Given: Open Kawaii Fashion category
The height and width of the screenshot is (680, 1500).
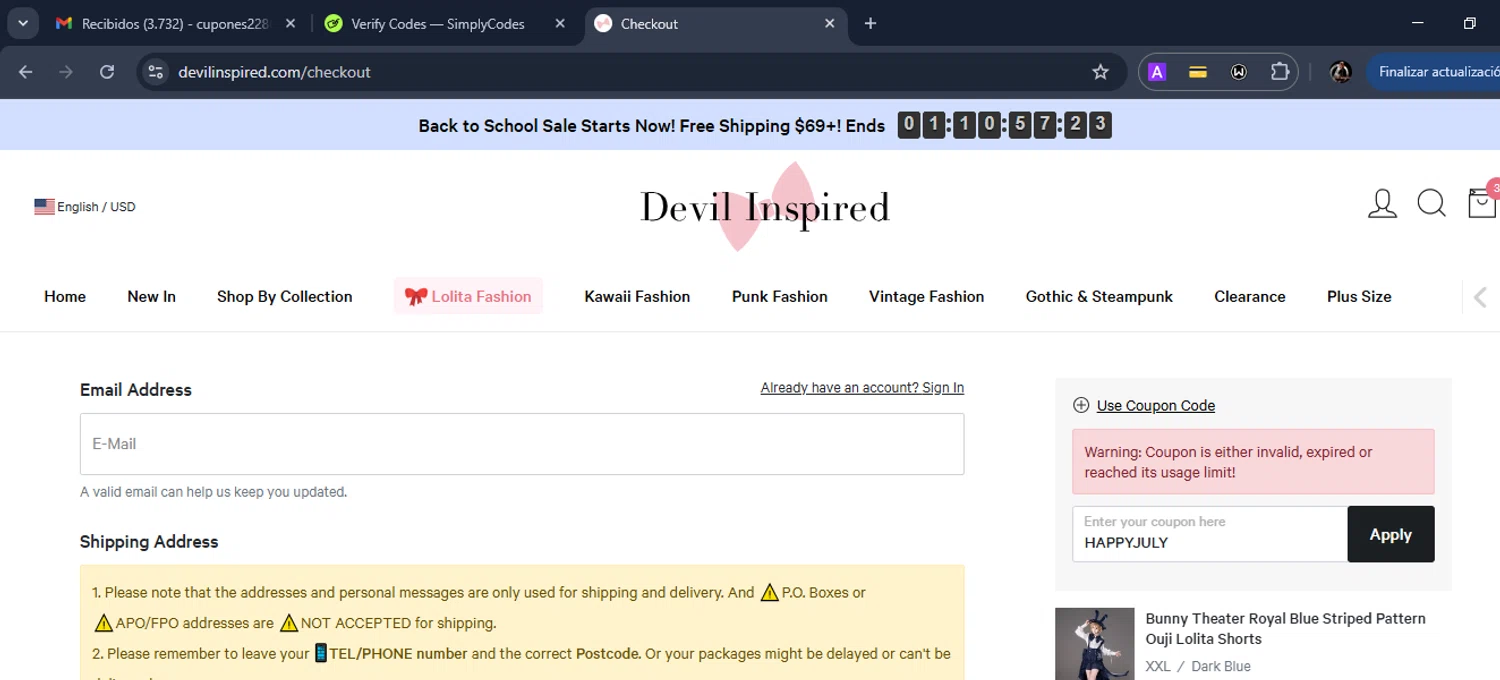Looking at the screenshot, I should 637,296.
